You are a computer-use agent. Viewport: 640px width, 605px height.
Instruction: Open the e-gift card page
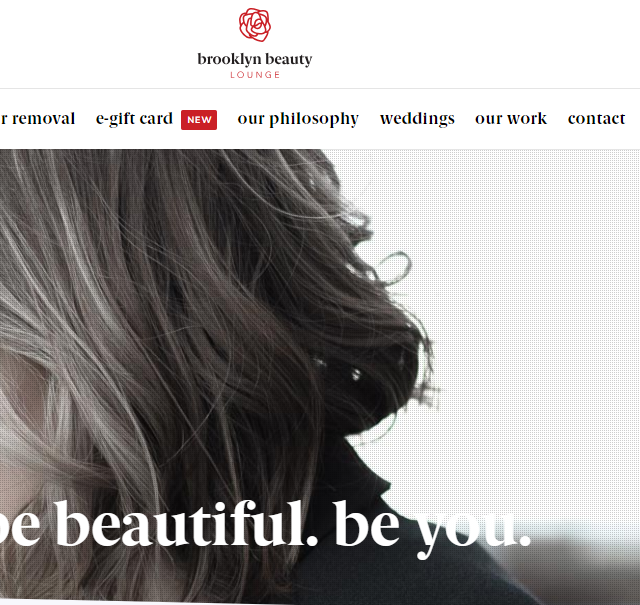tap(134, 119)
